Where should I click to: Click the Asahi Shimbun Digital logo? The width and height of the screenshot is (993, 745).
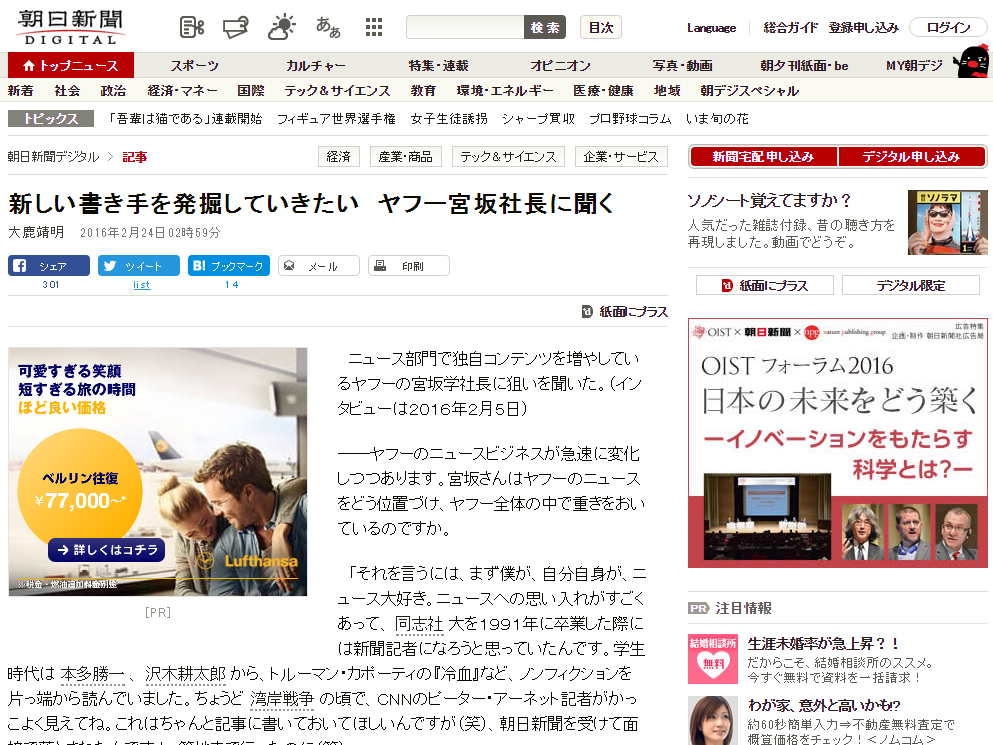(x=68, y=26)
